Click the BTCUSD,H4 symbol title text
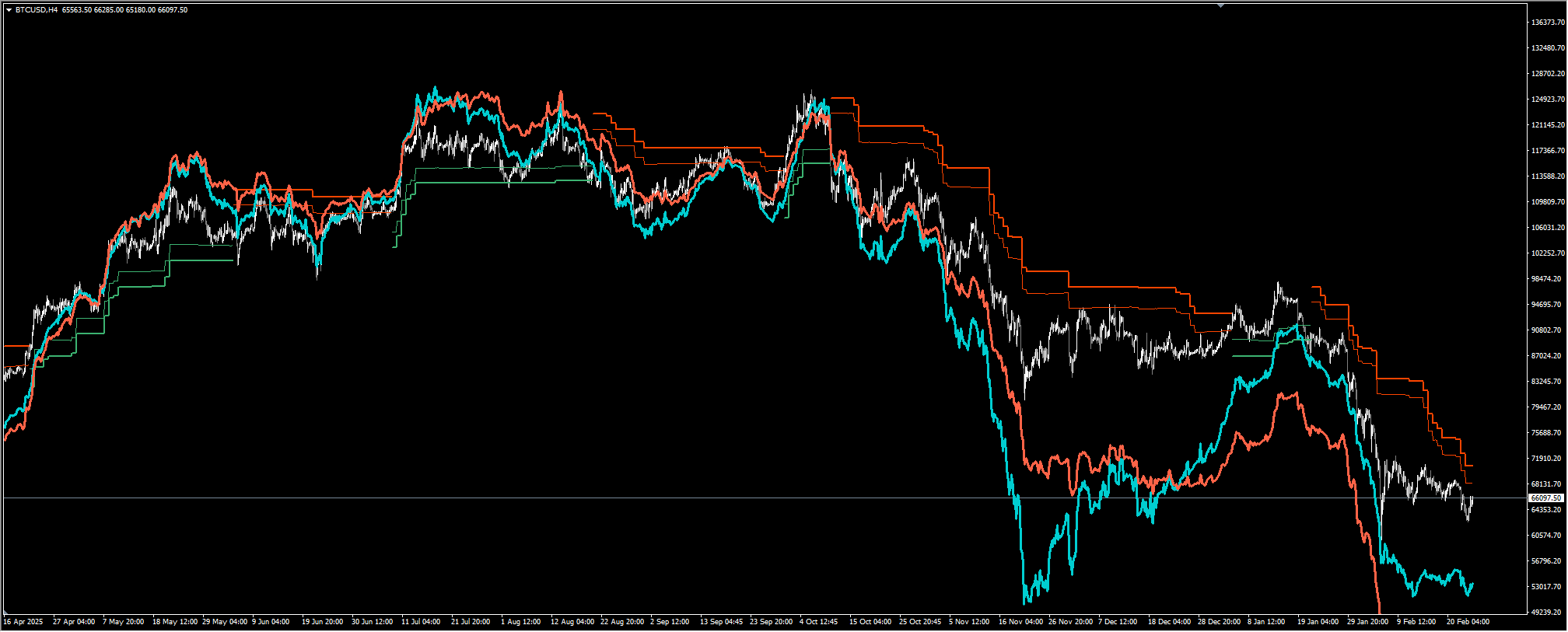The height and width of the screenshot is (632, 1568). click(x=37, y=10)
